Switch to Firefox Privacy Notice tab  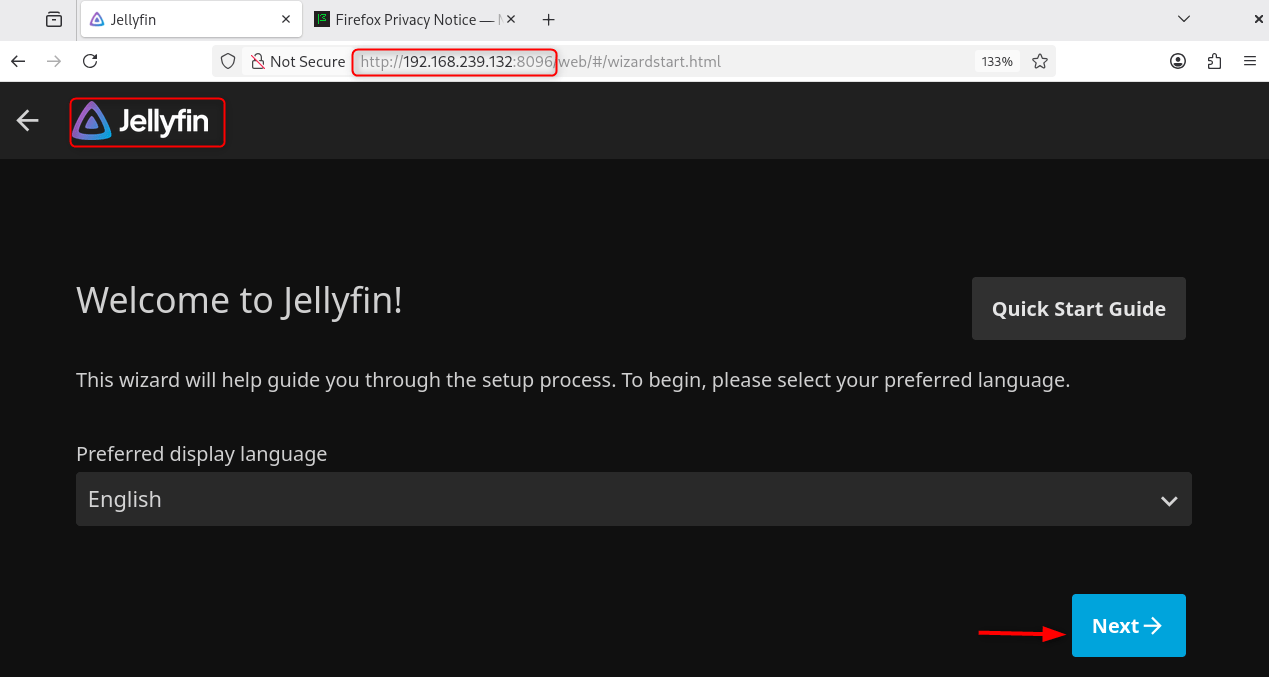tap(408, 19)
